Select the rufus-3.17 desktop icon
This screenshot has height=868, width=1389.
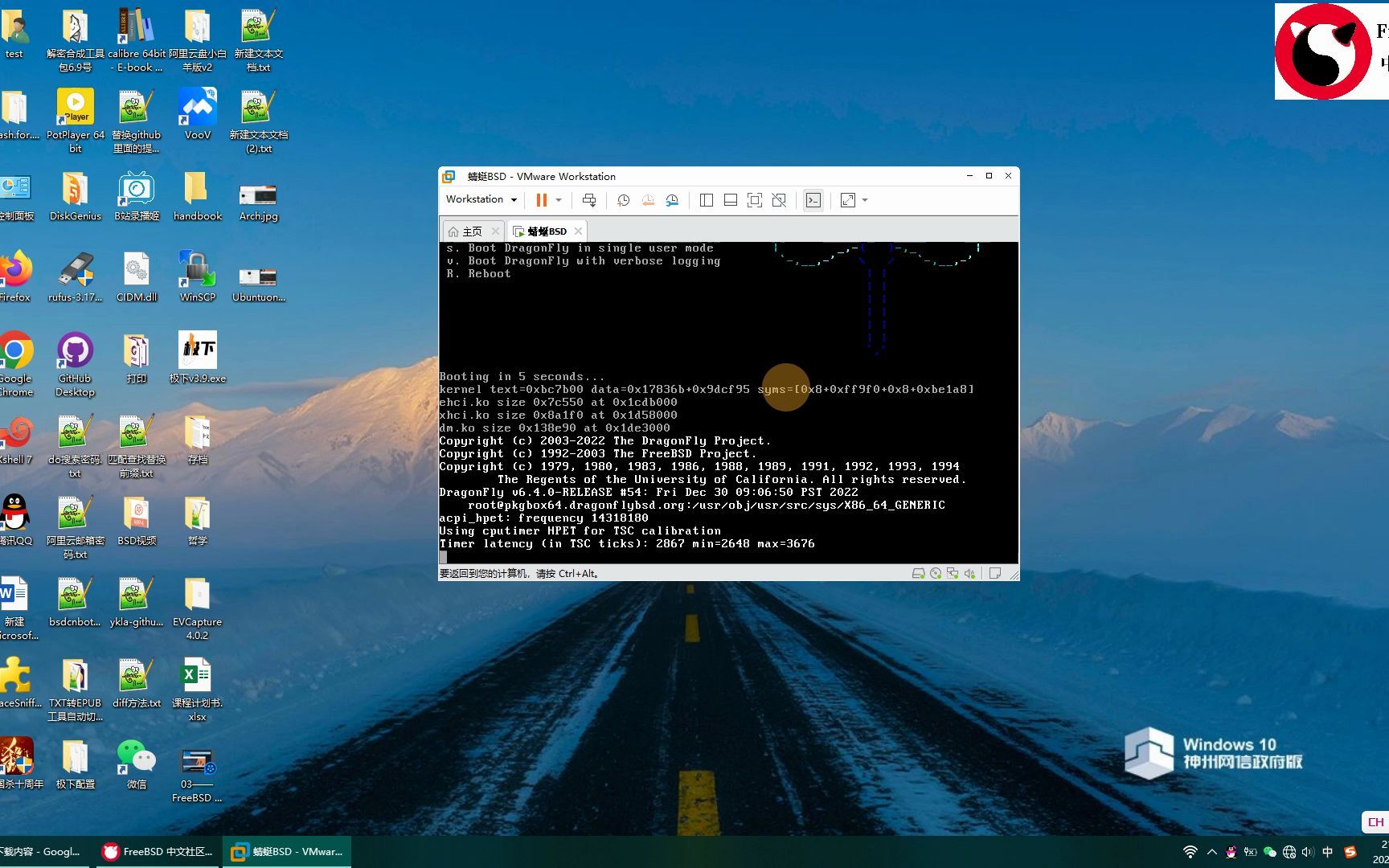point(76,276)
